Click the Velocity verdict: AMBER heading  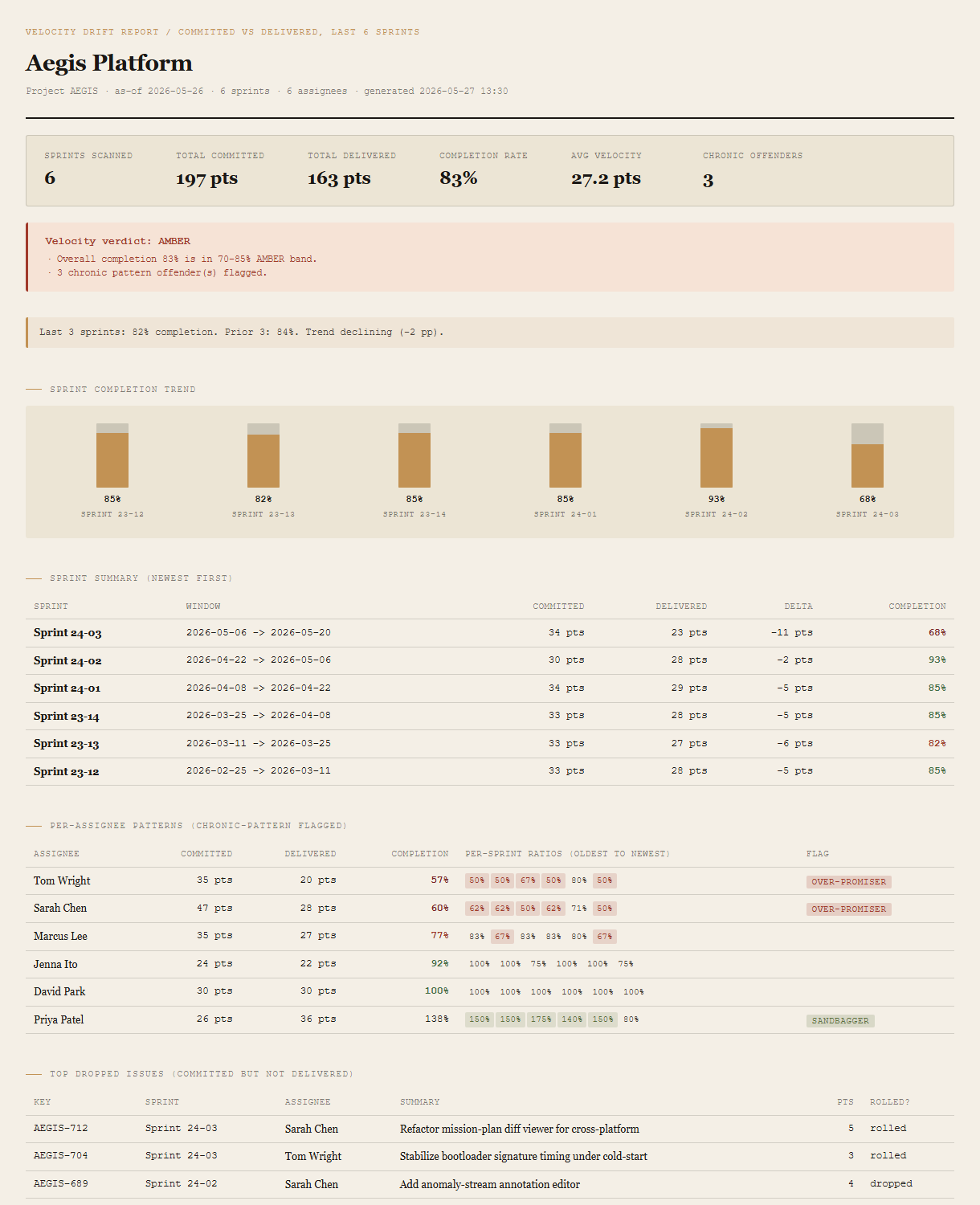pos(117,241)
